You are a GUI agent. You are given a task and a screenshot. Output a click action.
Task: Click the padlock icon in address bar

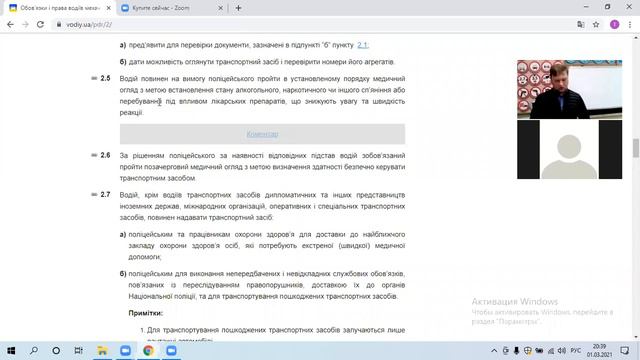[x=59, y=24]
